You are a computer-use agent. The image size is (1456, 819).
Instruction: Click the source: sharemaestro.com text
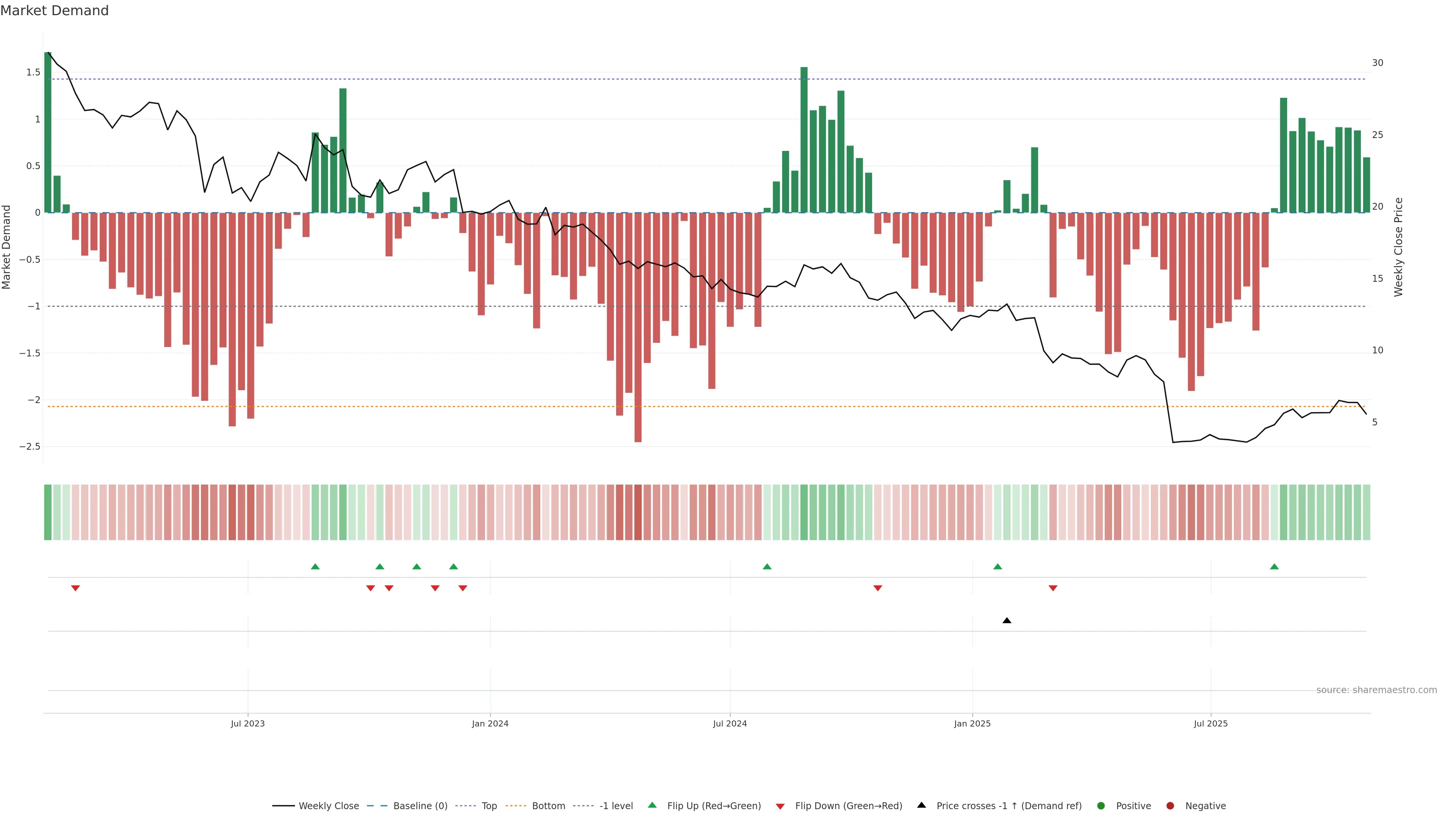(x=1376, y=690)
